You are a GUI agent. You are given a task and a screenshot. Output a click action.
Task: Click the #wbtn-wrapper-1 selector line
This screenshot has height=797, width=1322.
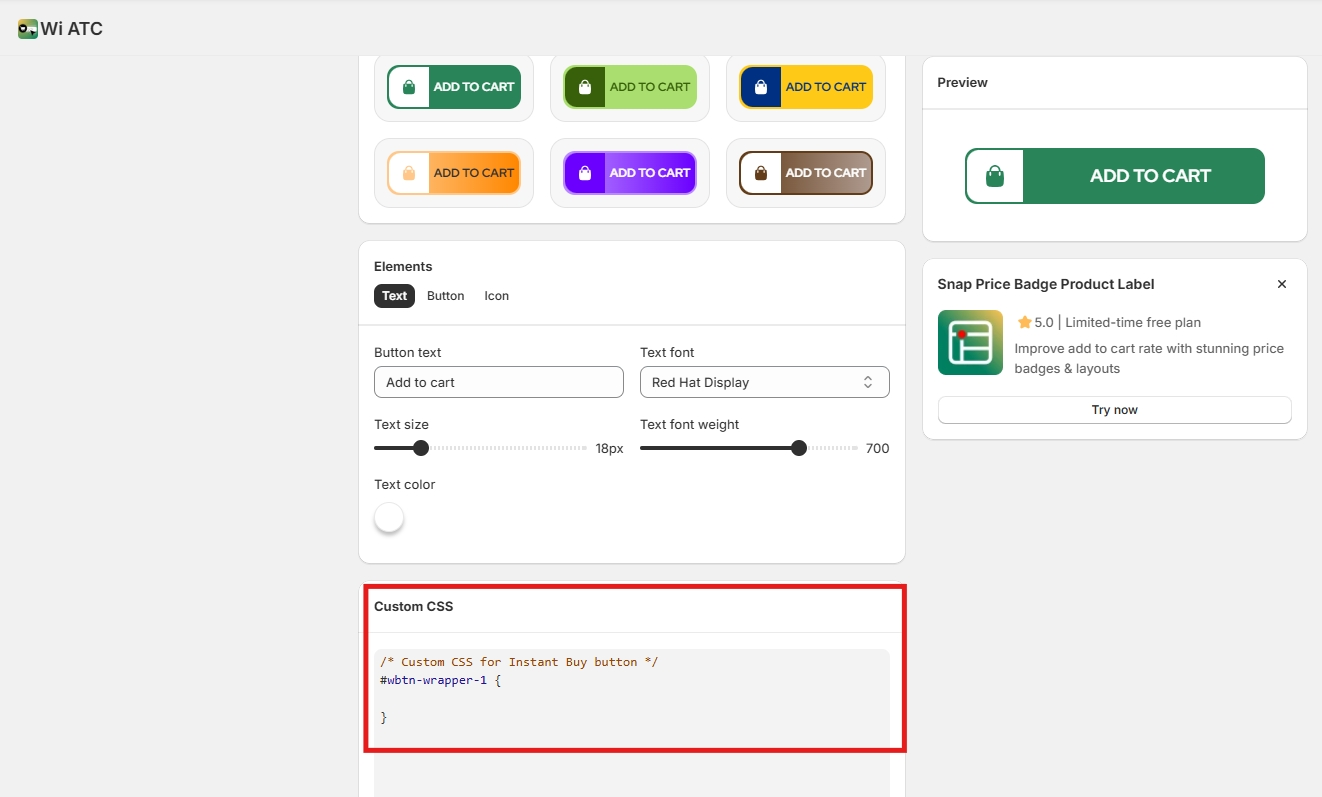[440, 680]
